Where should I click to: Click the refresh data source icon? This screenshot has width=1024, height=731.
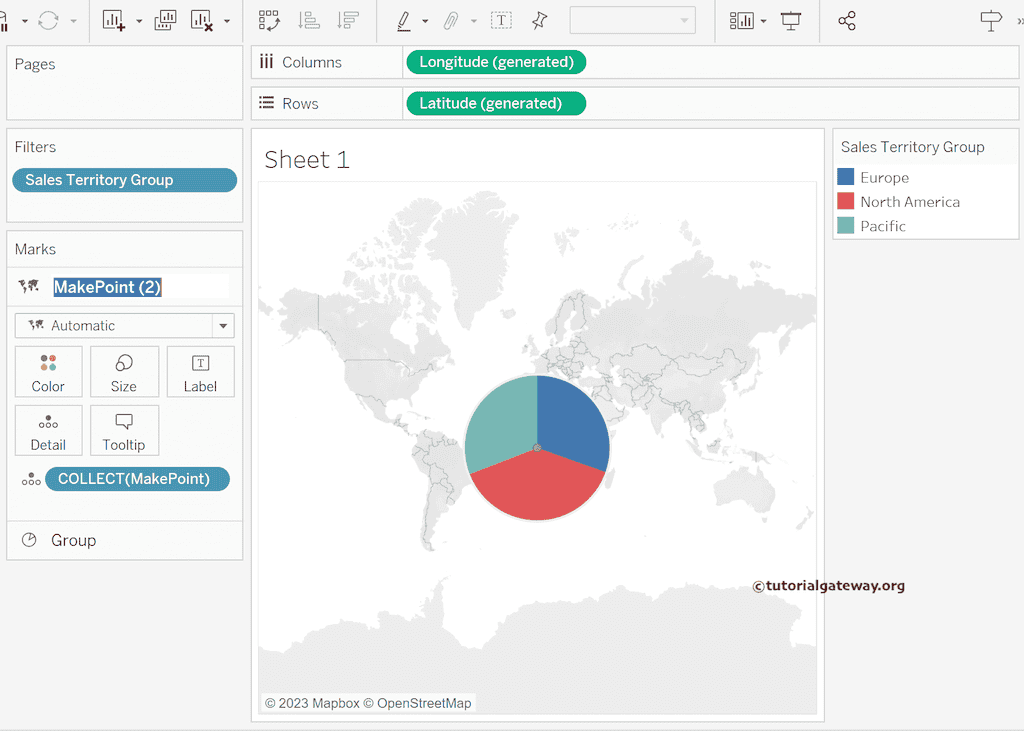coord(48,21)
